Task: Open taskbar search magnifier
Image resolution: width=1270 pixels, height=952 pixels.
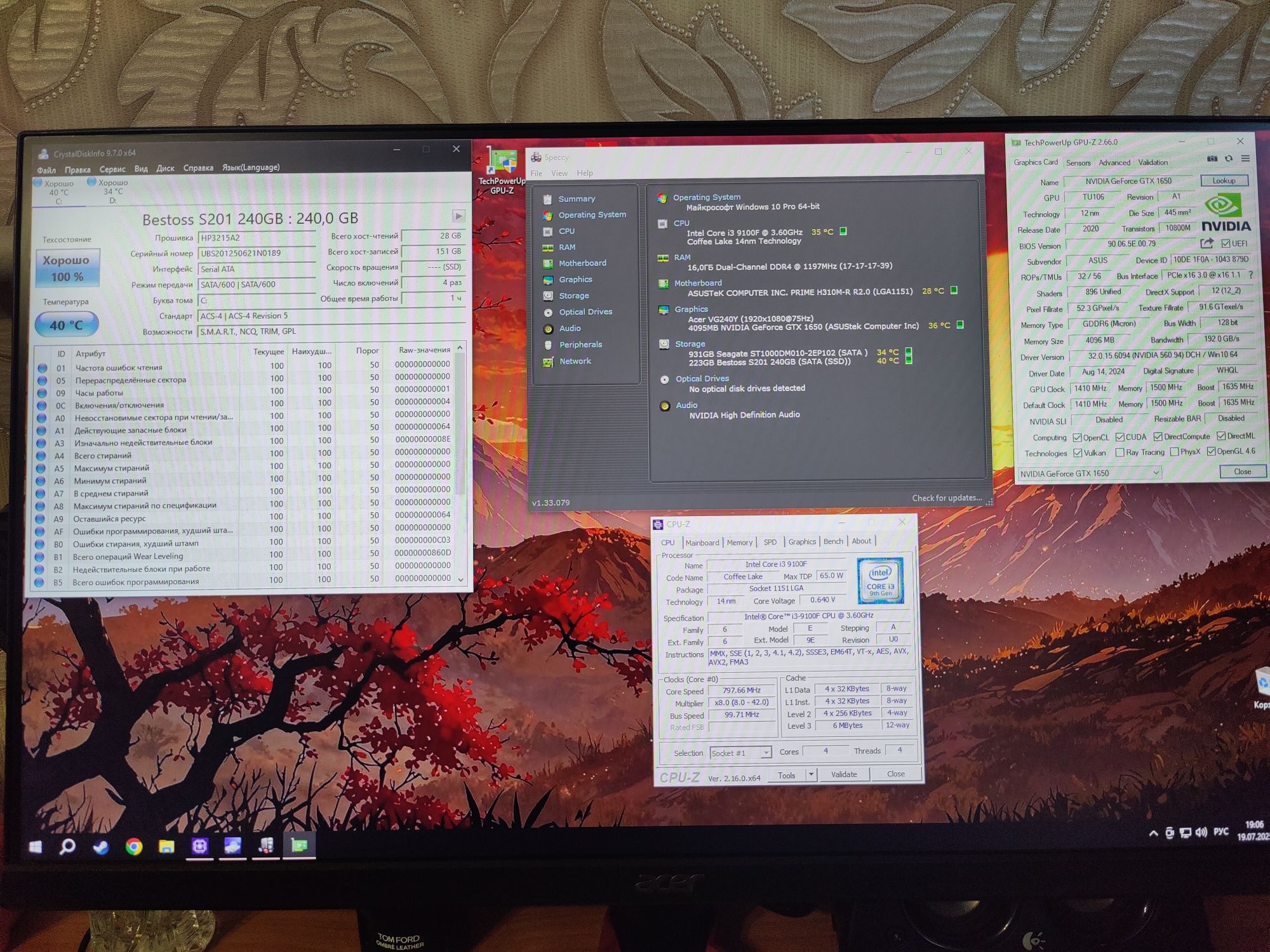Action: (x=67, y=846)
